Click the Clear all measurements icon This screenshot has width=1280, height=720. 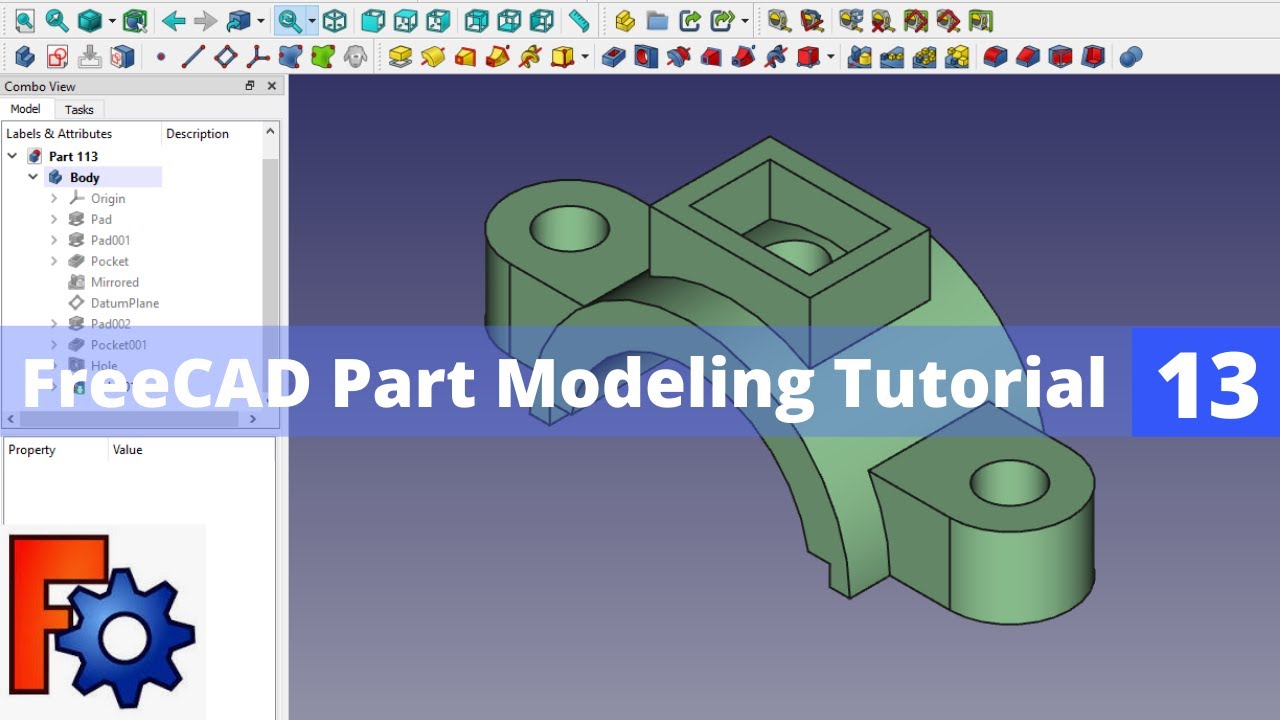click(882, 20)
